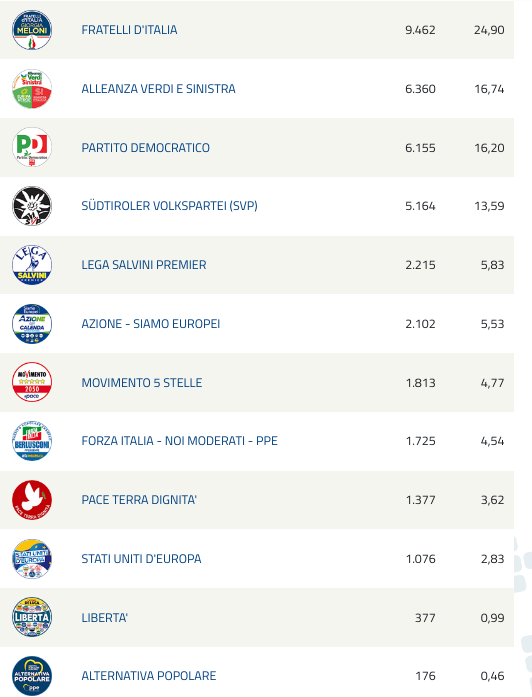This screenshot has width=532, height=697.
Task: Click the Alleanza Verdi e Sinistra logo
Action: coord(32,88)
